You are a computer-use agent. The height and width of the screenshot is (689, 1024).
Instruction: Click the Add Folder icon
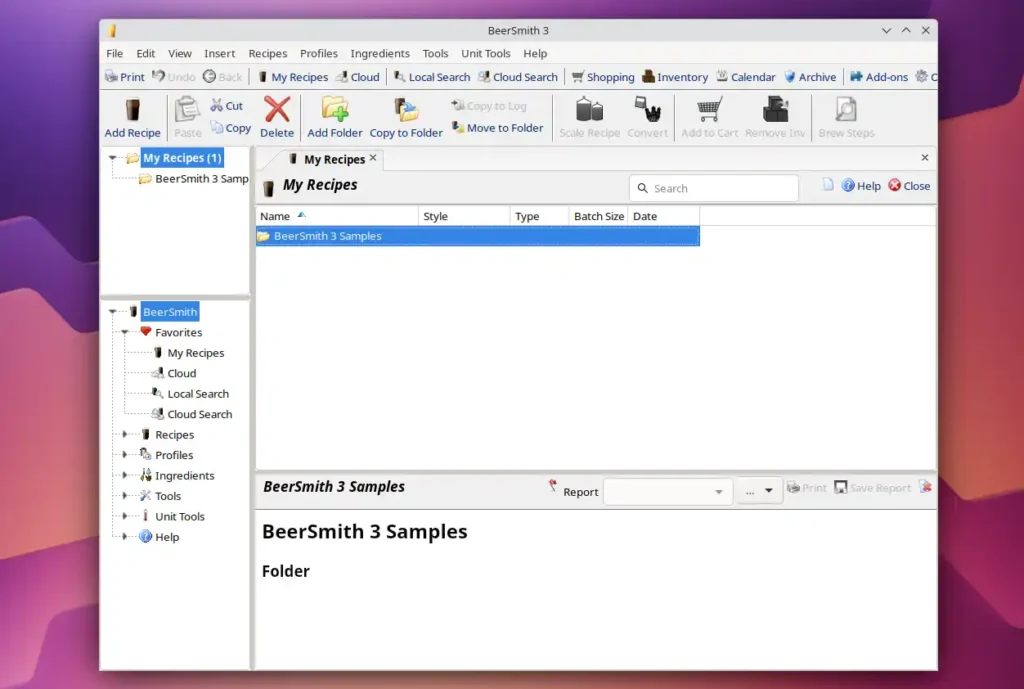[x=334, y=110]
